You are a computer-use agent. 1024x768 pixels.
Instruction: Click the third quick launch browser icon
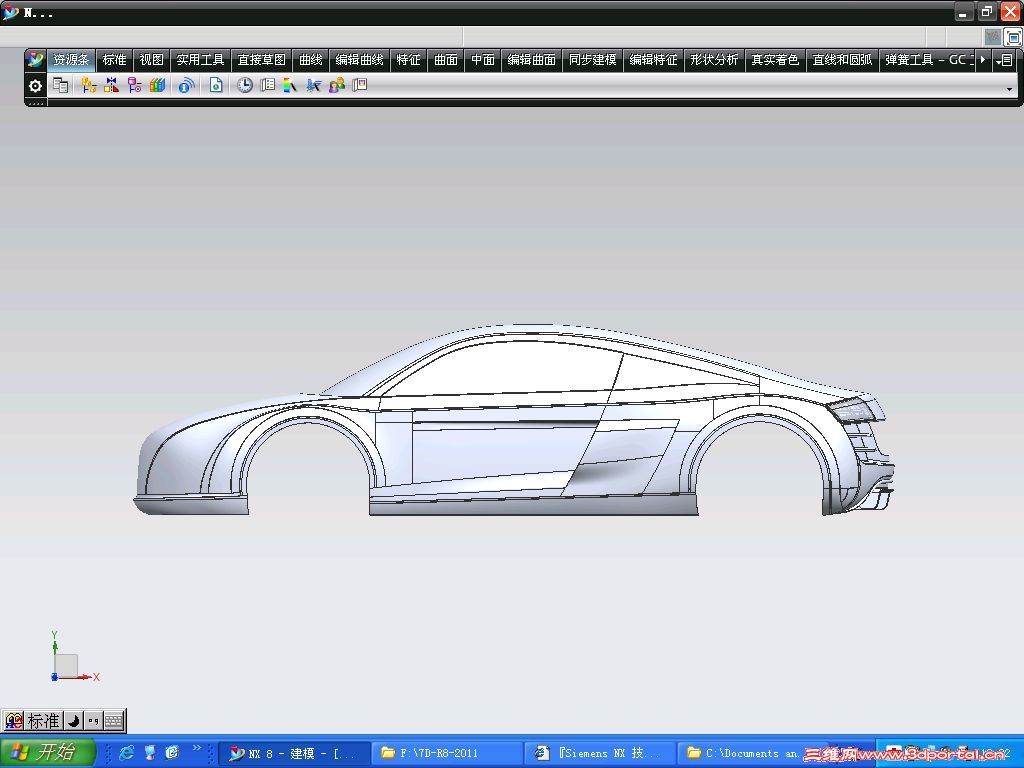click(172, 753)
